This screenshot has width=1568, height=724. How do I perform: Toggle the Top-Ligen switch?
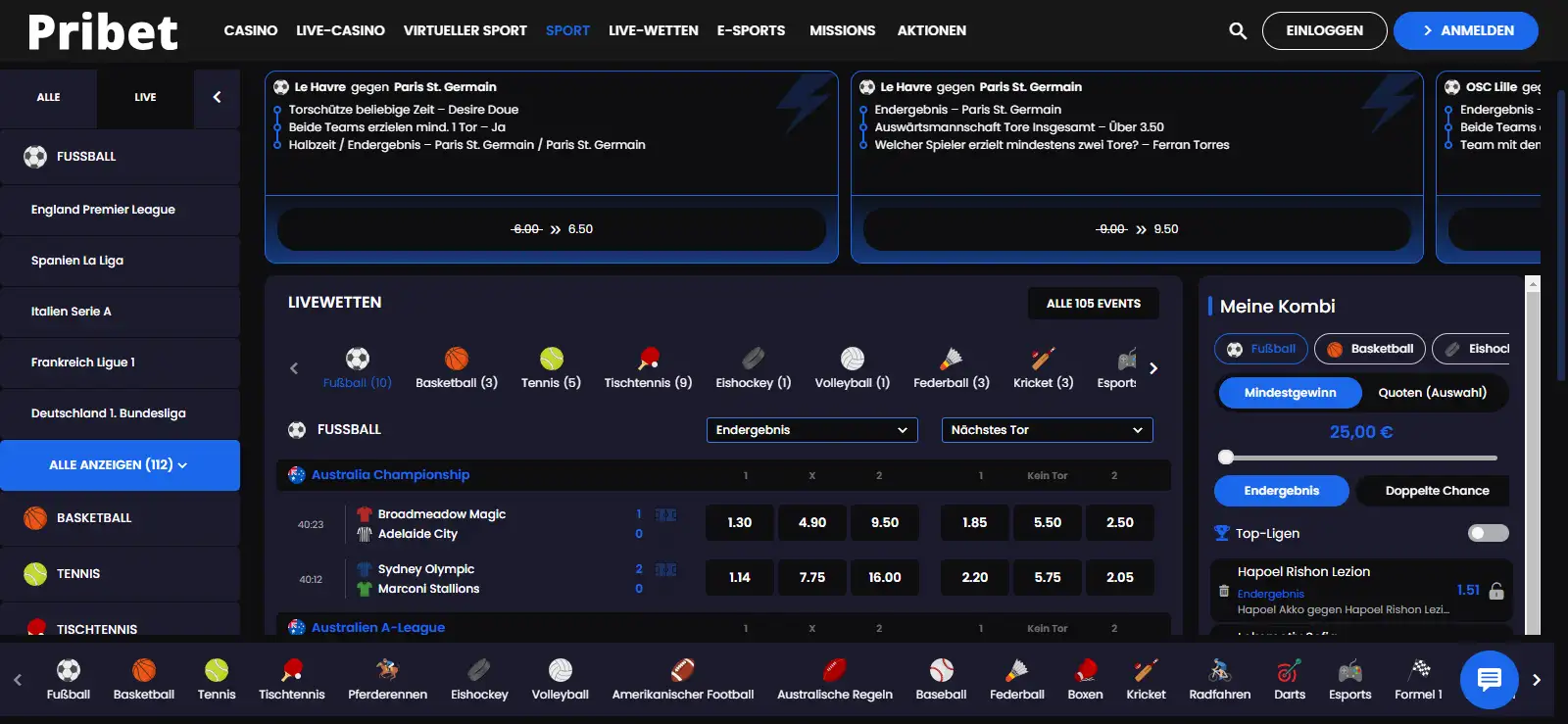[x=1489, y=533]
